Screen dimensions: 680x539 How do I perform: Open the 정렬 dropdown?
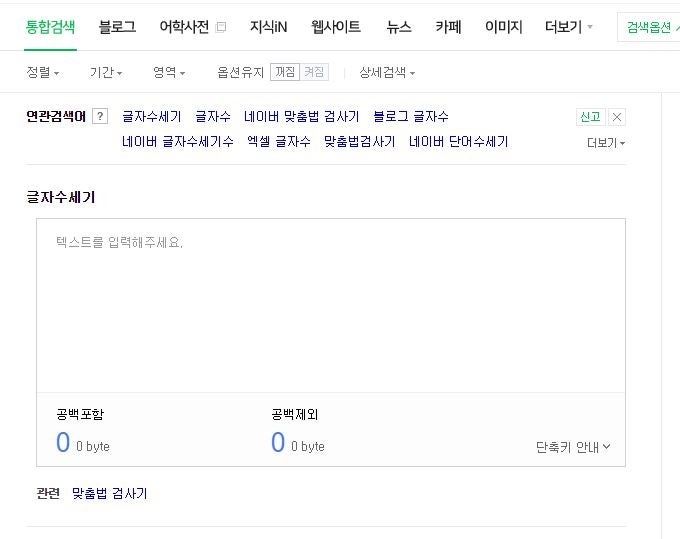tap(42, 72)
